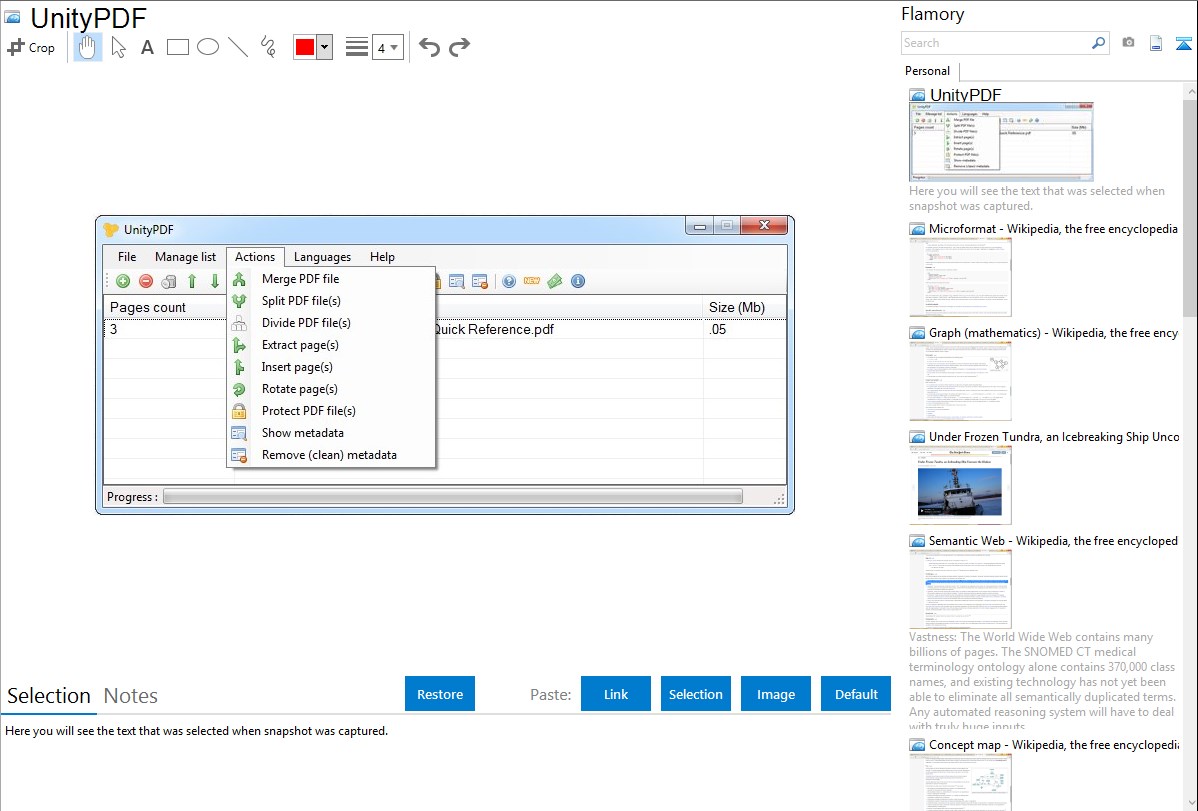Screen dimensions: 1198x811
Task: Expand the line width dropdown
Action: coord(394,47)
